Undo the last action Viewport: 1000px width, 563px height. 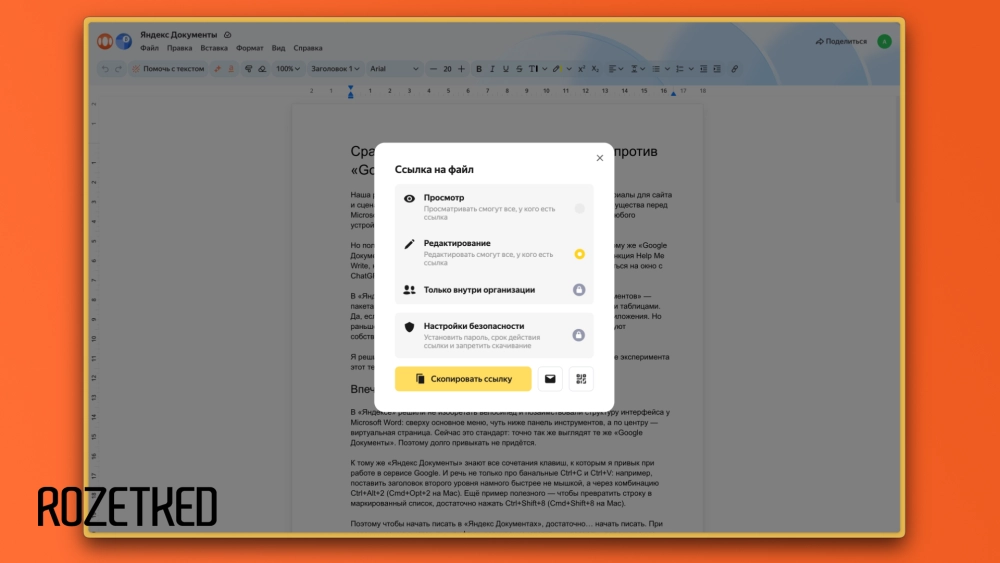point(105,69)
